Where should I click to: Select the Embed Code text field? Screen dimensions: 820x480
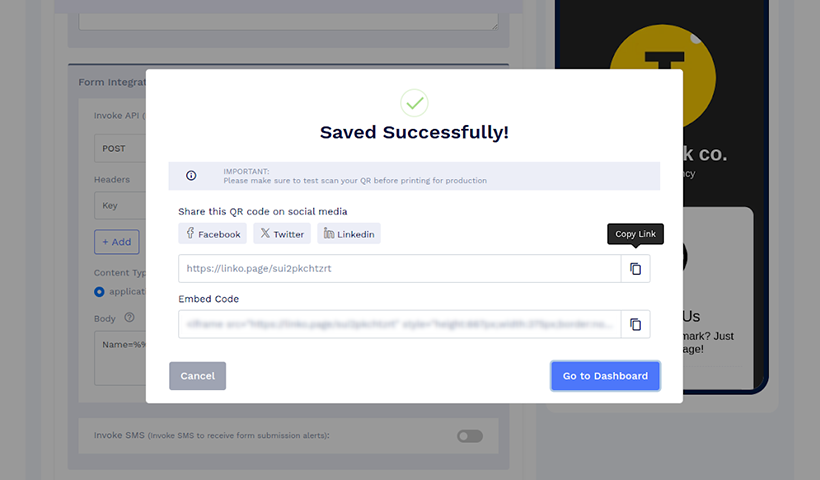400,324
